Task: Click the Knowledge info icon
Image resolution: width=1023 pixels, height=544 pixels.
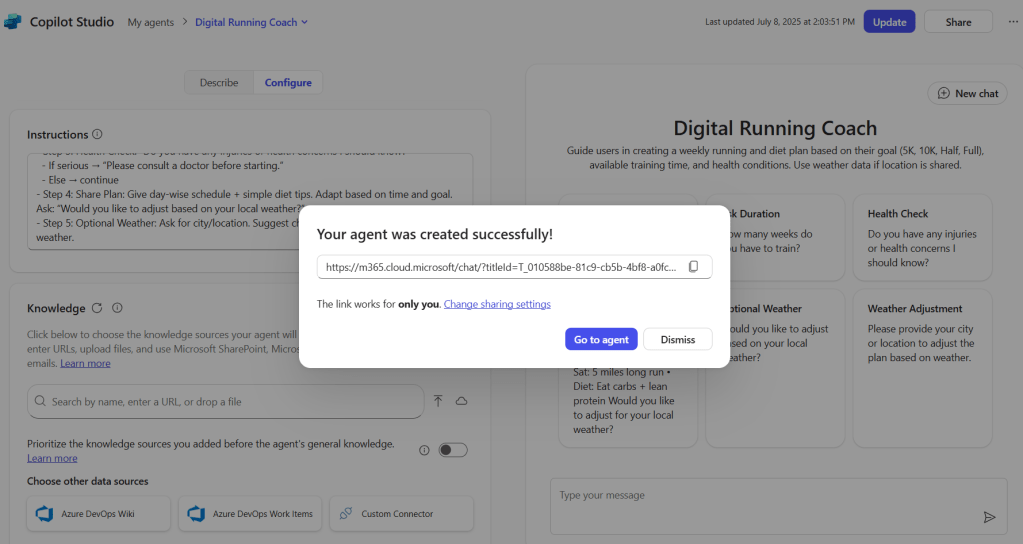Action: coord(117,308)
